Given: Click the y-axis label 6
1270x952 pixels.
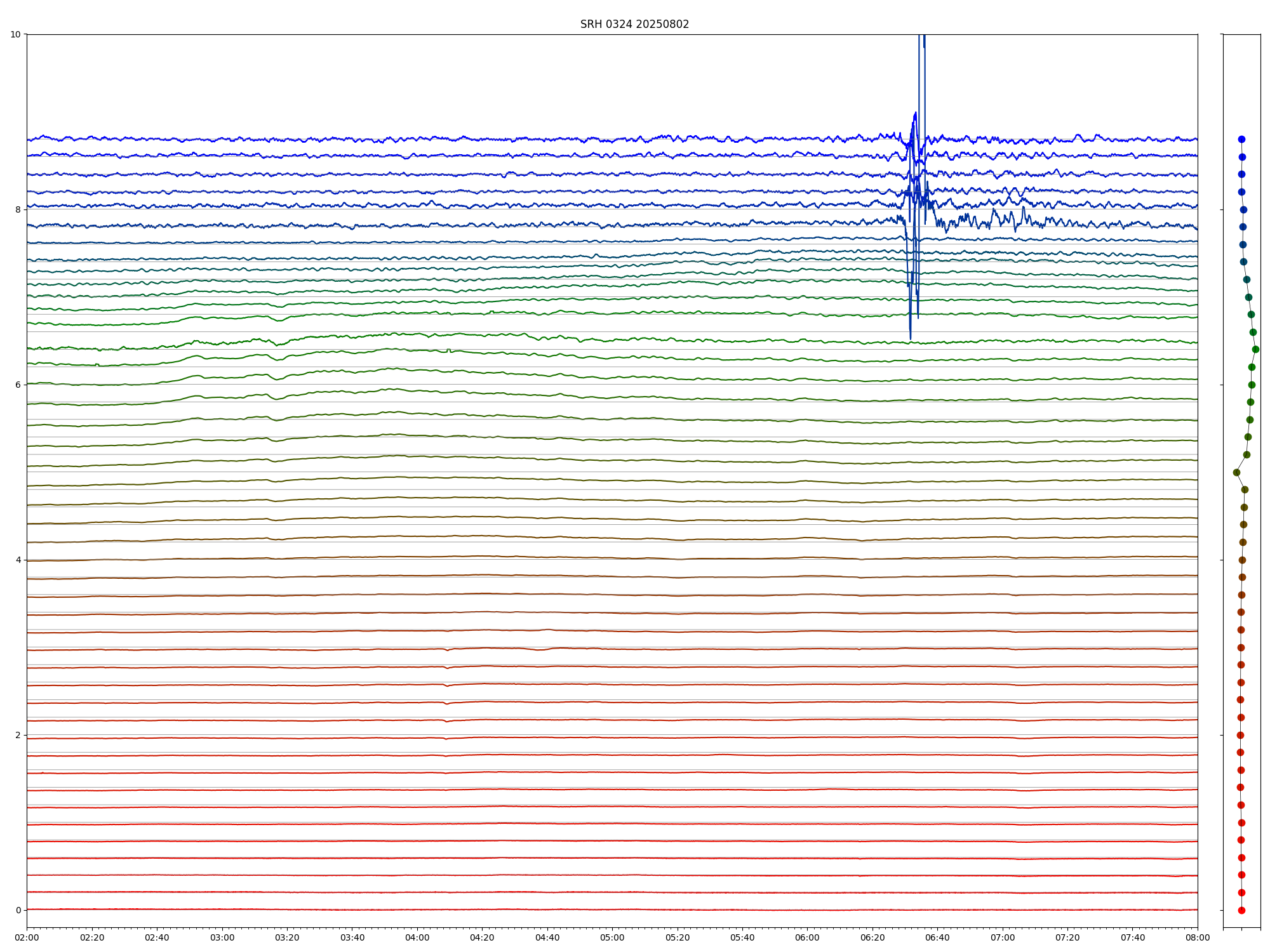Looking at the screenshot, I should (18, 385).
